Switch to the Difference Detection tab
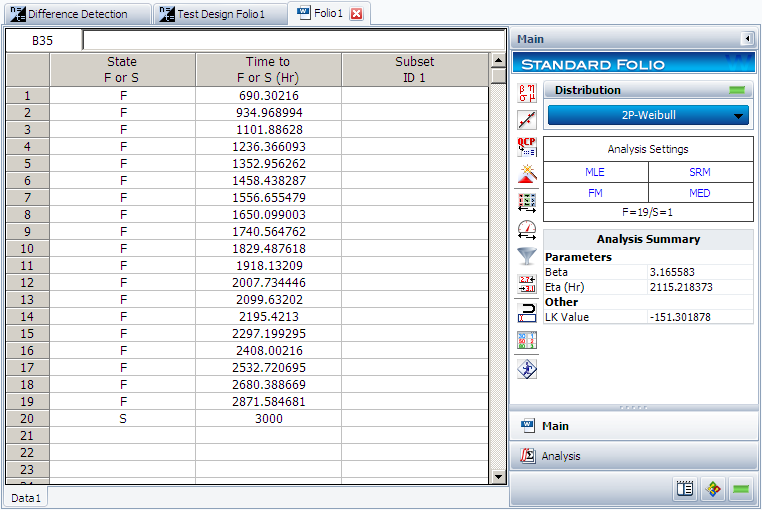This screenshot has width=762, height=510. click(77, 14)
